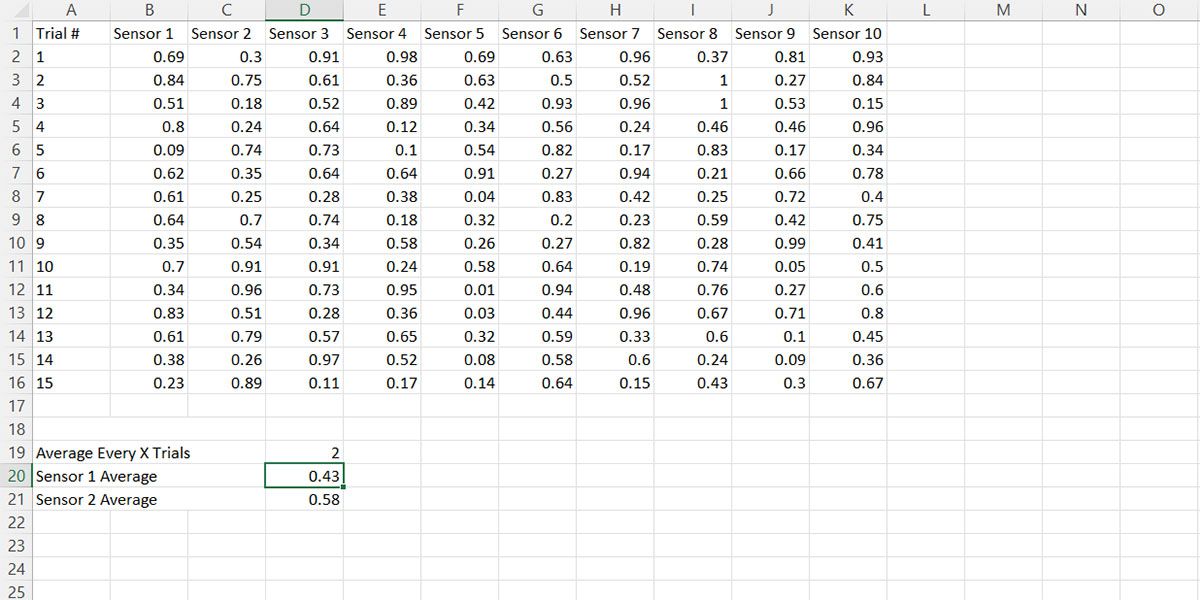
Task: Select Sensor 10 value 0.15 in trial 3
Action: coord(848,103)
